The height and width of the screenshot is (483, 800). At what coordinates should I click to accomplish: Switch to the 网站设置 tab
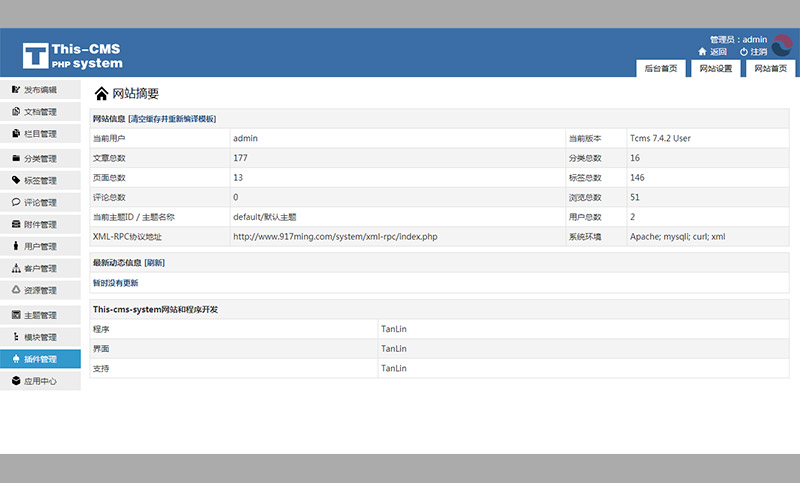click(x=715, y=68)
